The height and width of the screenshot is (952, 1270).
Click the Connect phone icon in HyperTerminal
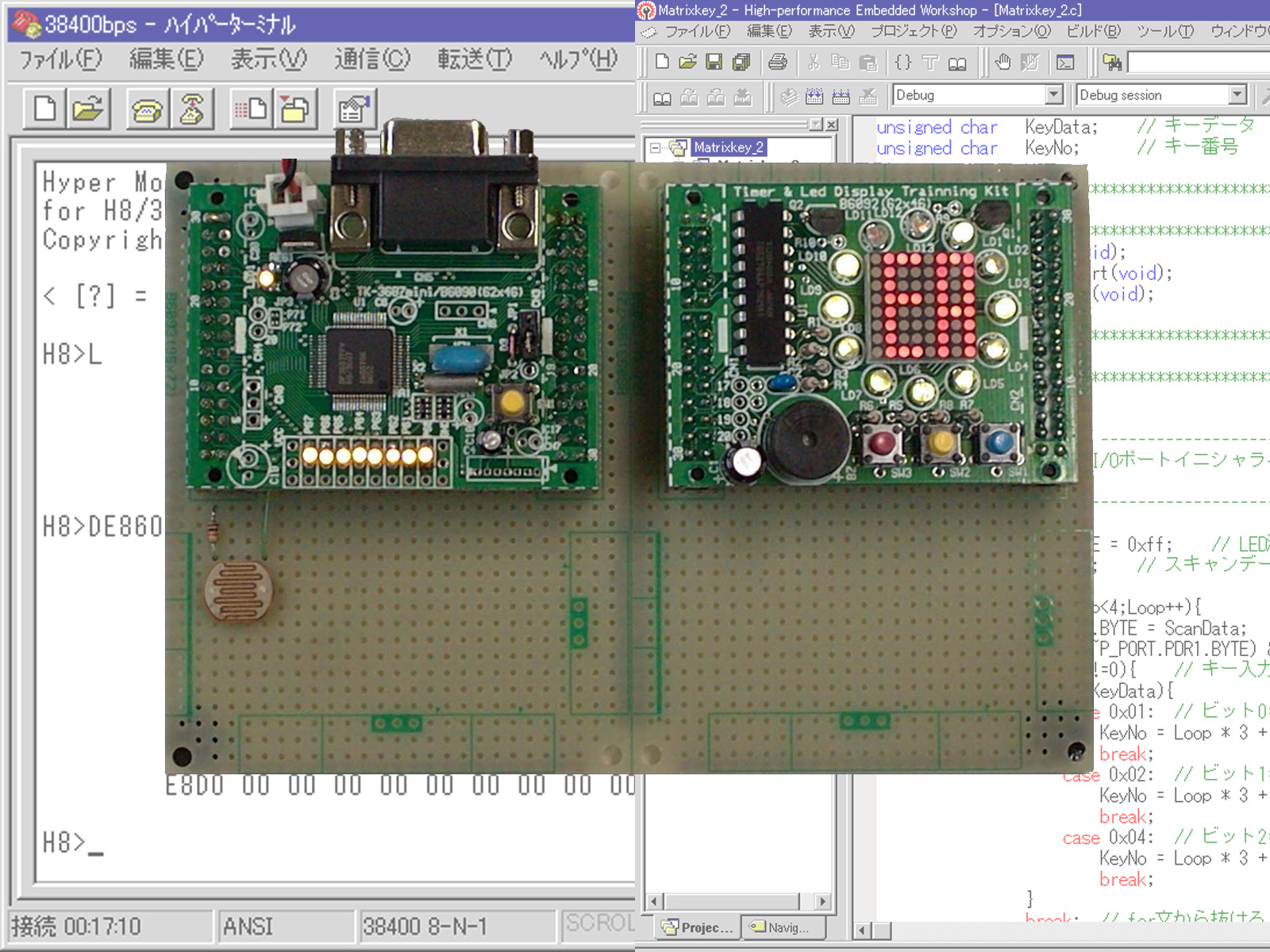tap(147, 109)
